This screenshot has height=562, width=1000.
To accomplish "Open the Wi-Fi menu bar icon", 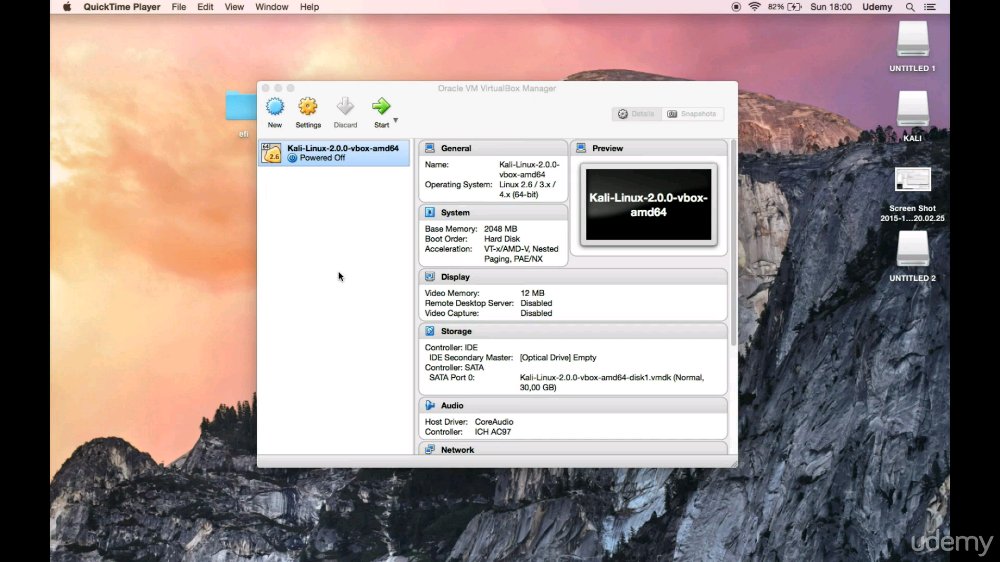I will click(754, 7).
